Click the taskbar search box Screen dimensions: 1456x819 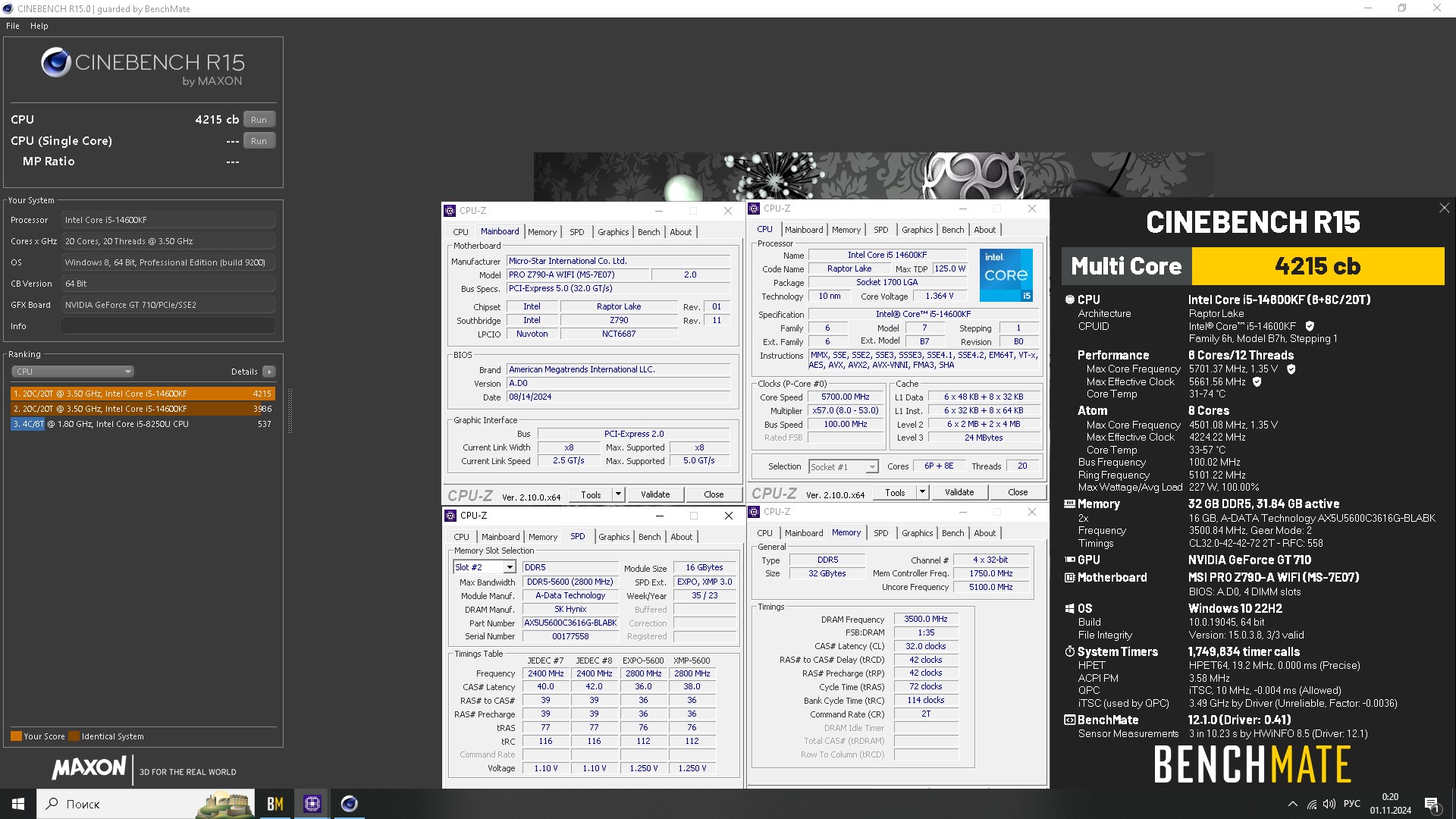tap(146, 804)
